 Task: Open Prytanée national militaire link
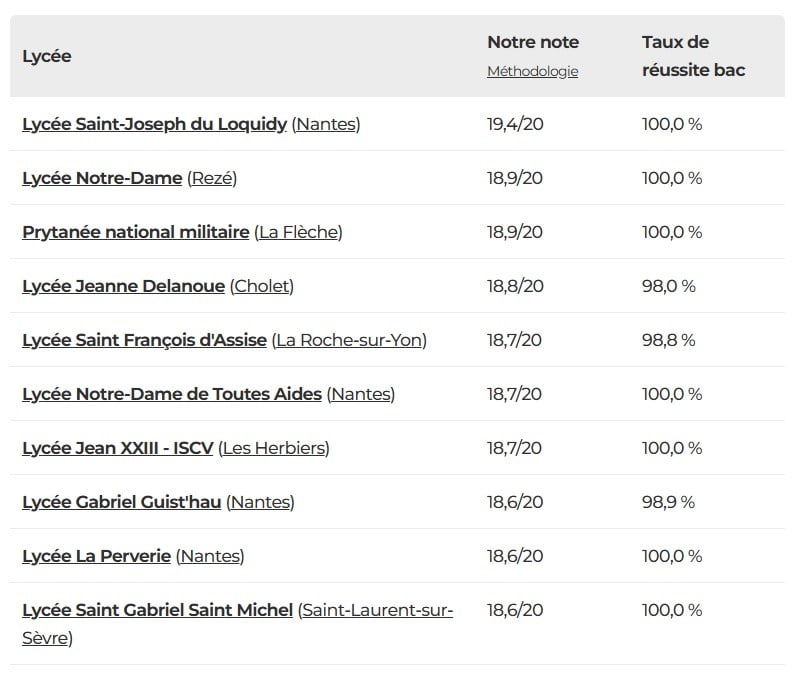tap(135, 232)
